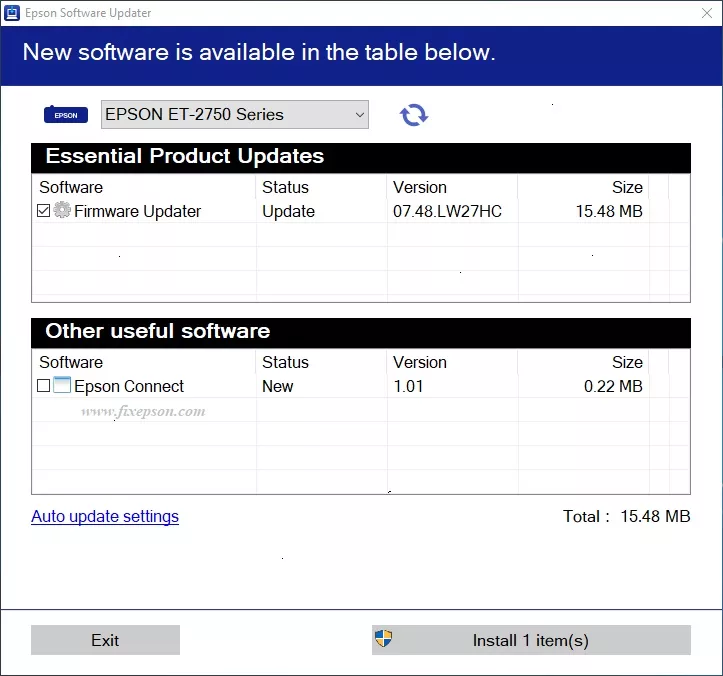
Task: Click Status header in Essential Product Updates
Action: click(285, 187)
